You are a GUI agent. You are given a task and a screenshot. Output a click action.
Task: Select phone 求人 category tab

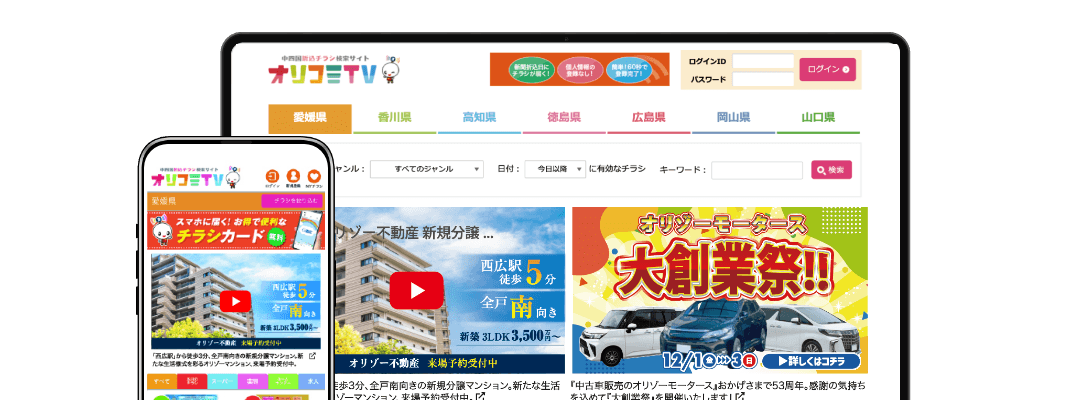tap(313, 381)
